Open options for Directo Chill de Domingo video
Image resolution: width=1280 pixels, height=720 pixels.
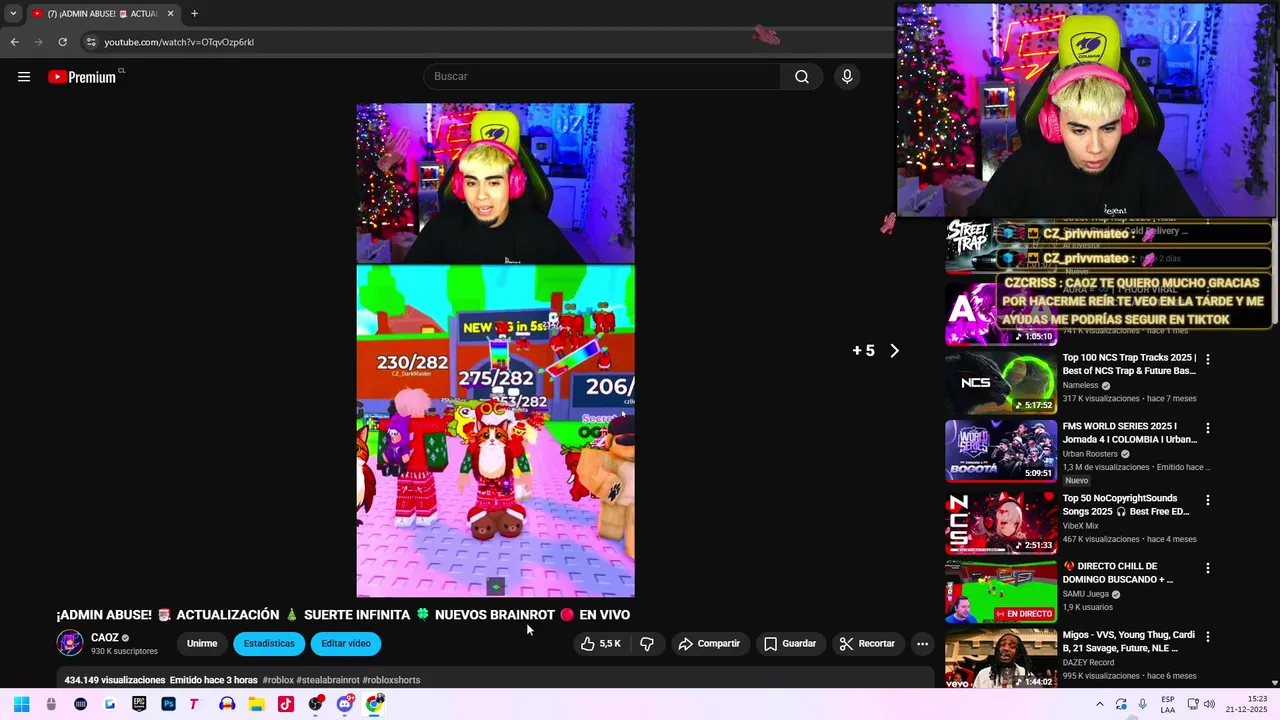pos(1207,568)
